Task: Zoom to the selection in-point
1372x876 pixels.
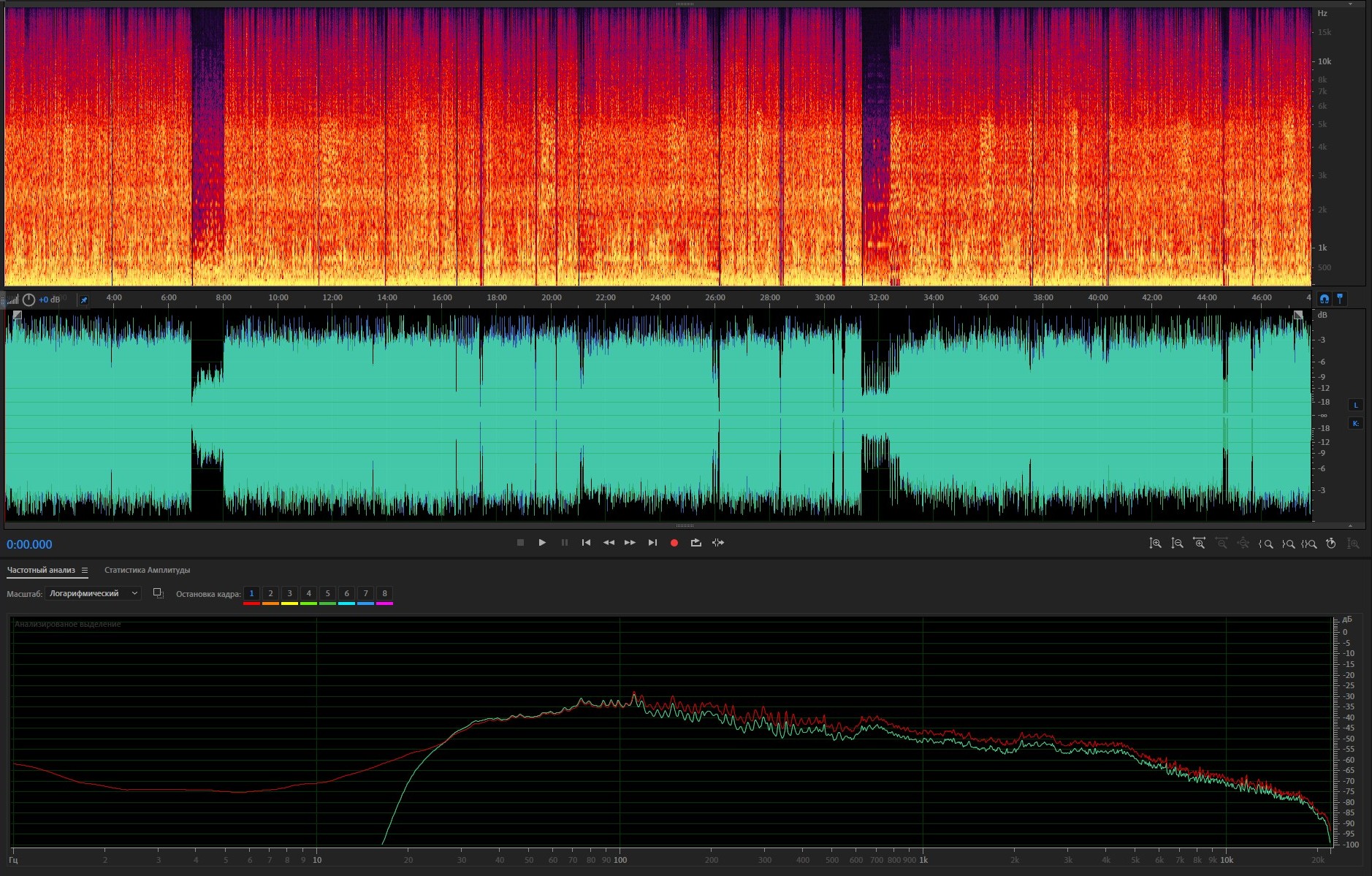Action: (1266, 544)
